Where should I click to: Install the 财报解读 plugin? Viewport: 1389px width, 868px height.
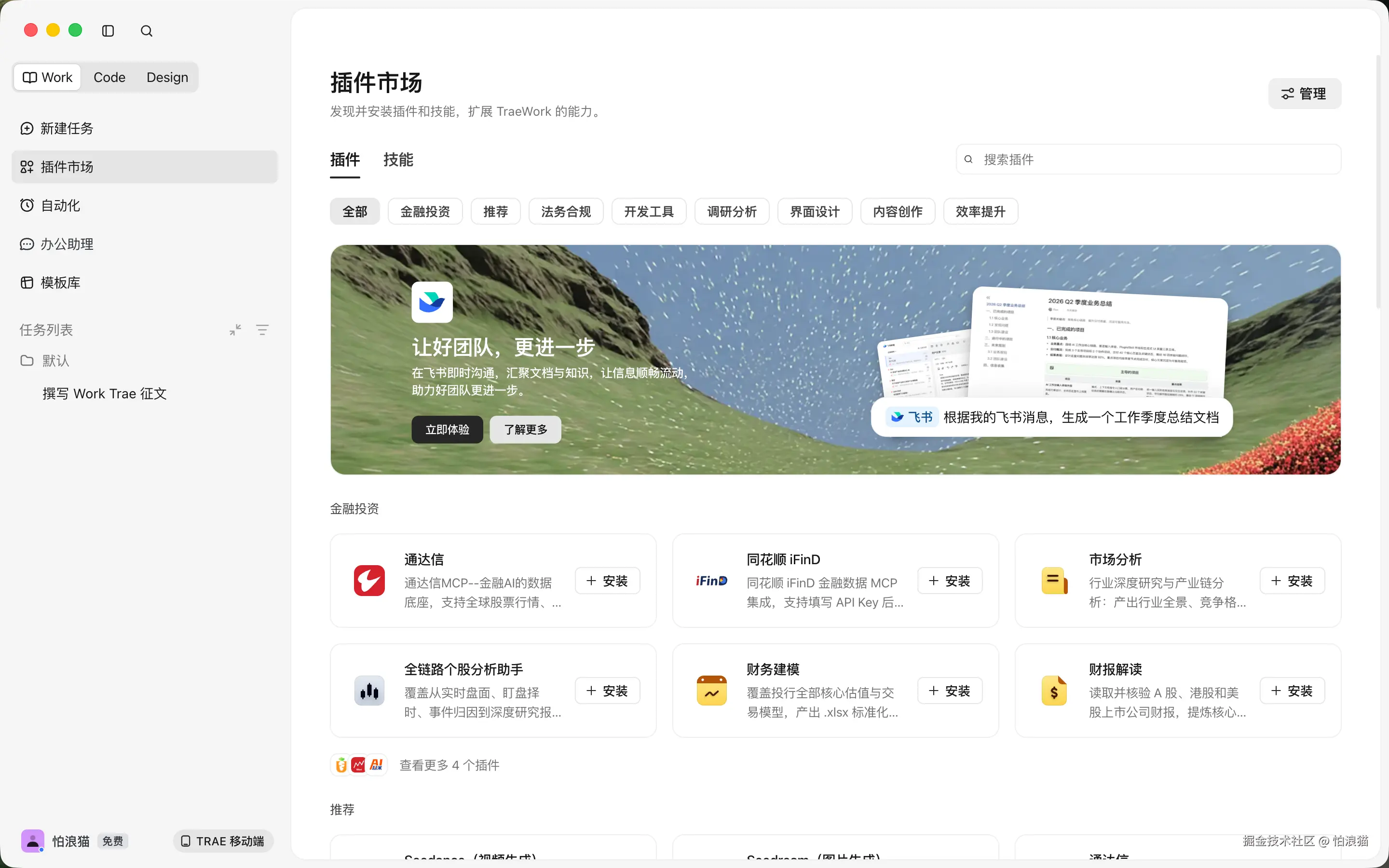coord(1292,691)
